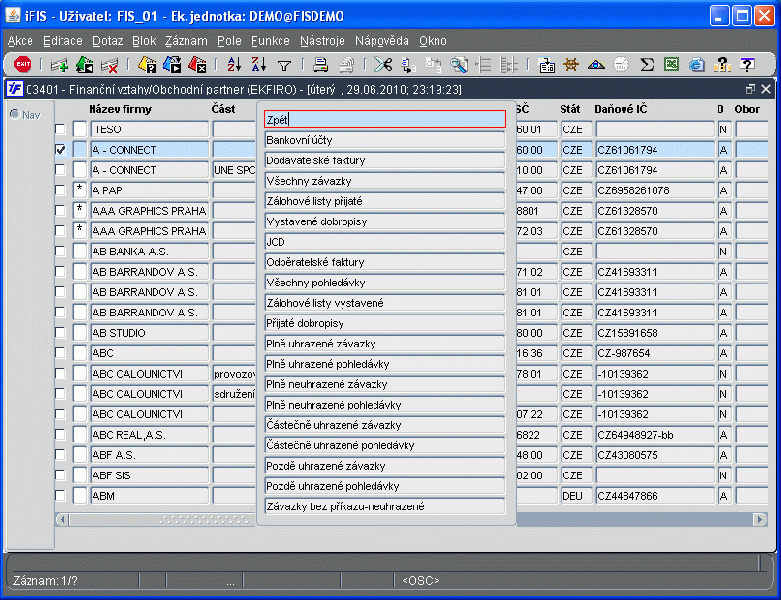Click the context help window icon

pos(747,65)
